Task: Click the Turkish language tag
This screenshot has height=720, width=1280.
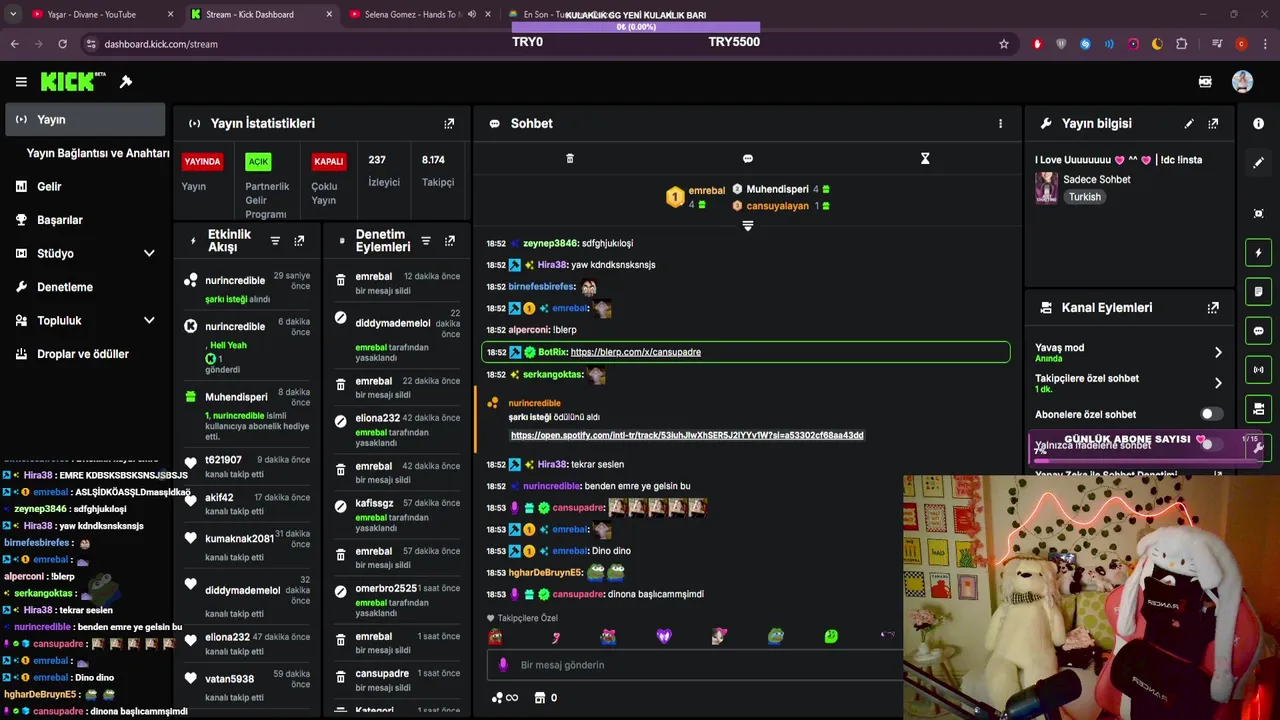Action: click(x=1084, y=197)
